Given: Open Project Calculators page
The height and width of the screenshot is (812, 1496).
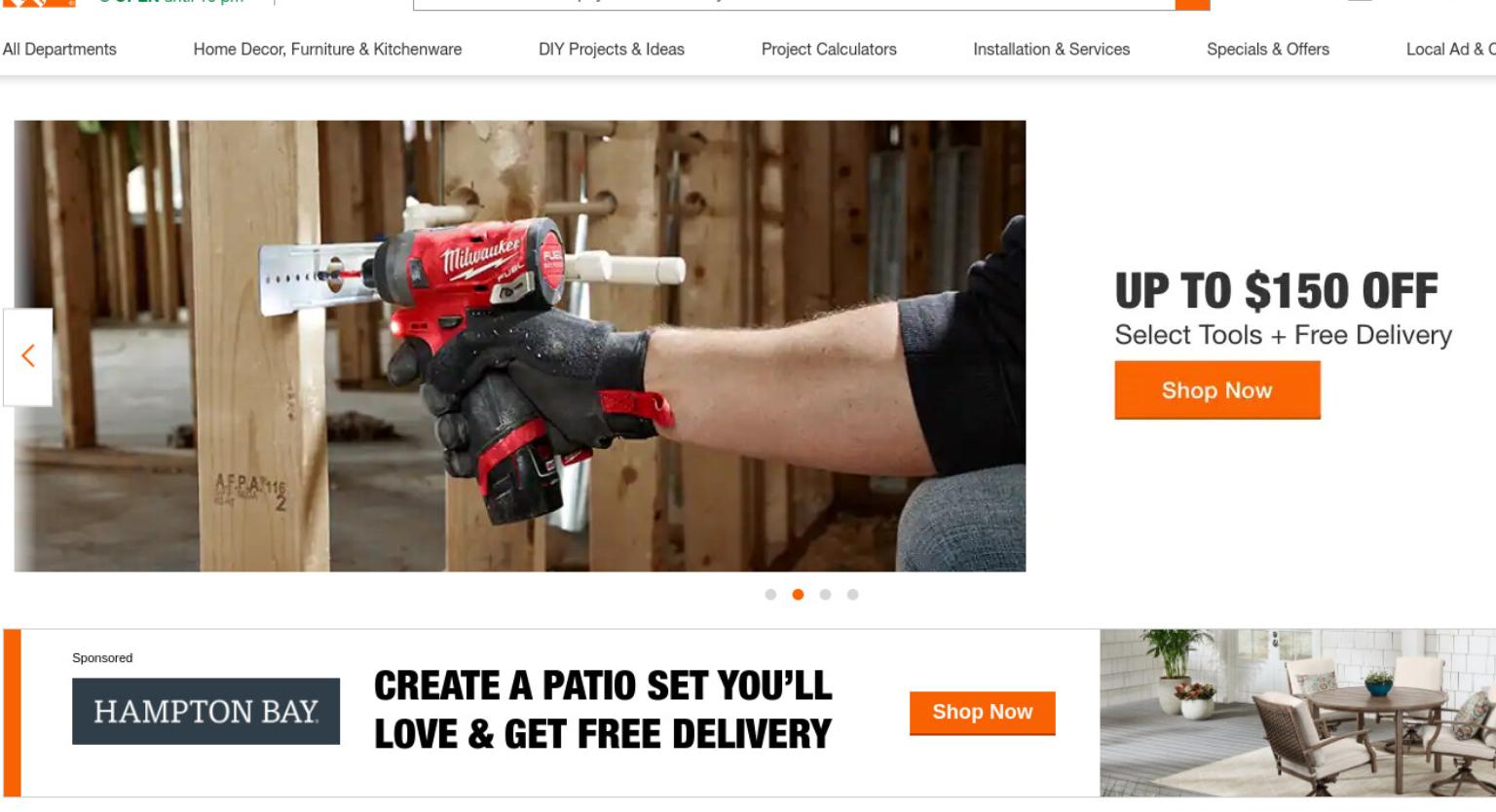Looking at the screenshot, I should [829, 49].
